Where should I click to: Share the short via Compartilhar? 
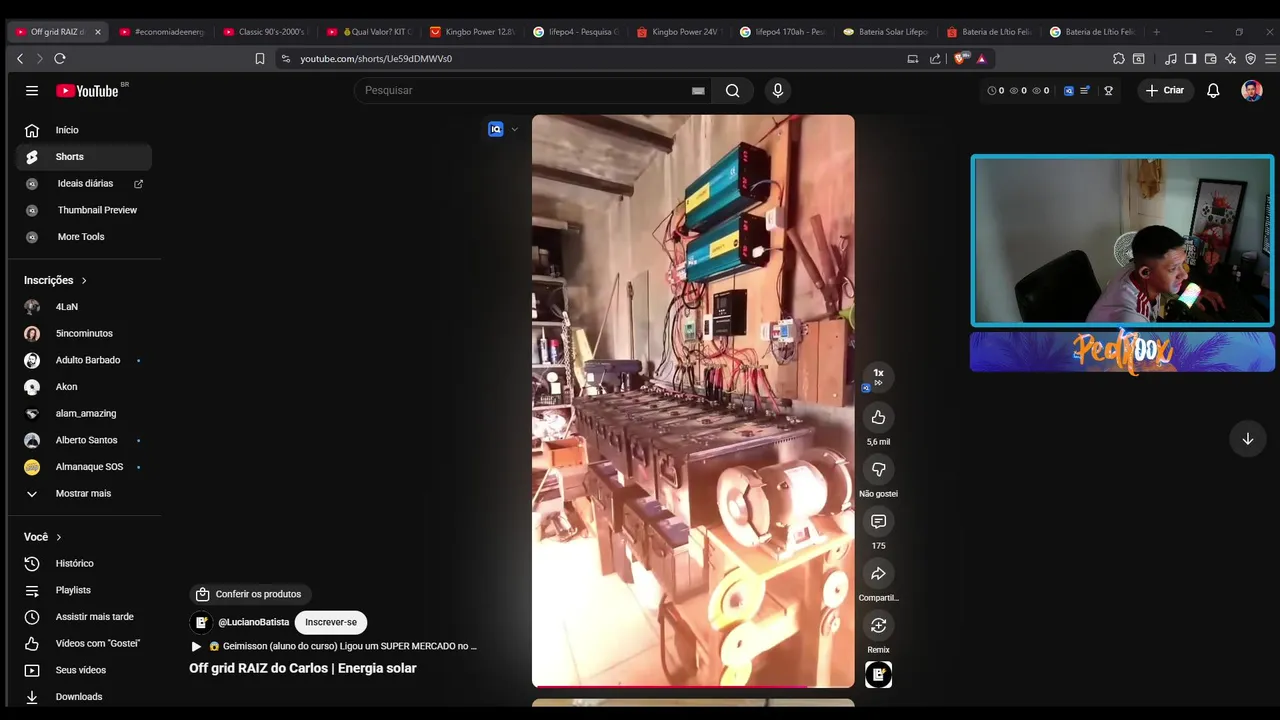pyautogui.click(x=878, y=573)
